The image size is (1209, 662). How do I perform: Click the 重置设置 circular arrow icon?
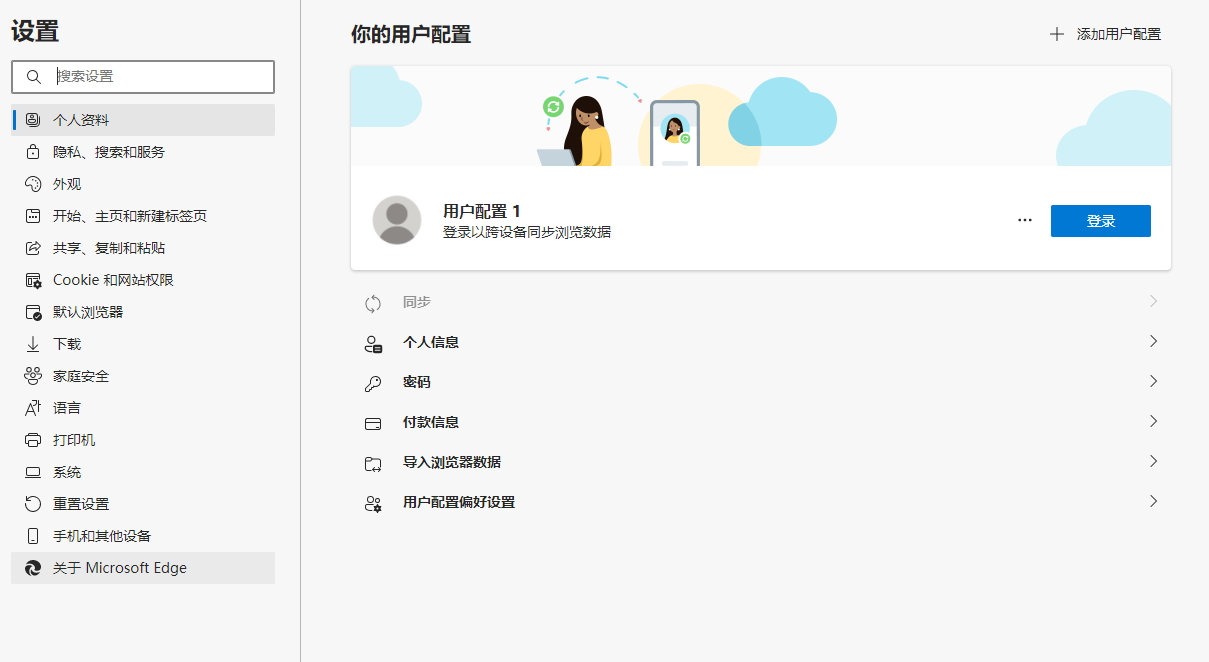[32, 503]
